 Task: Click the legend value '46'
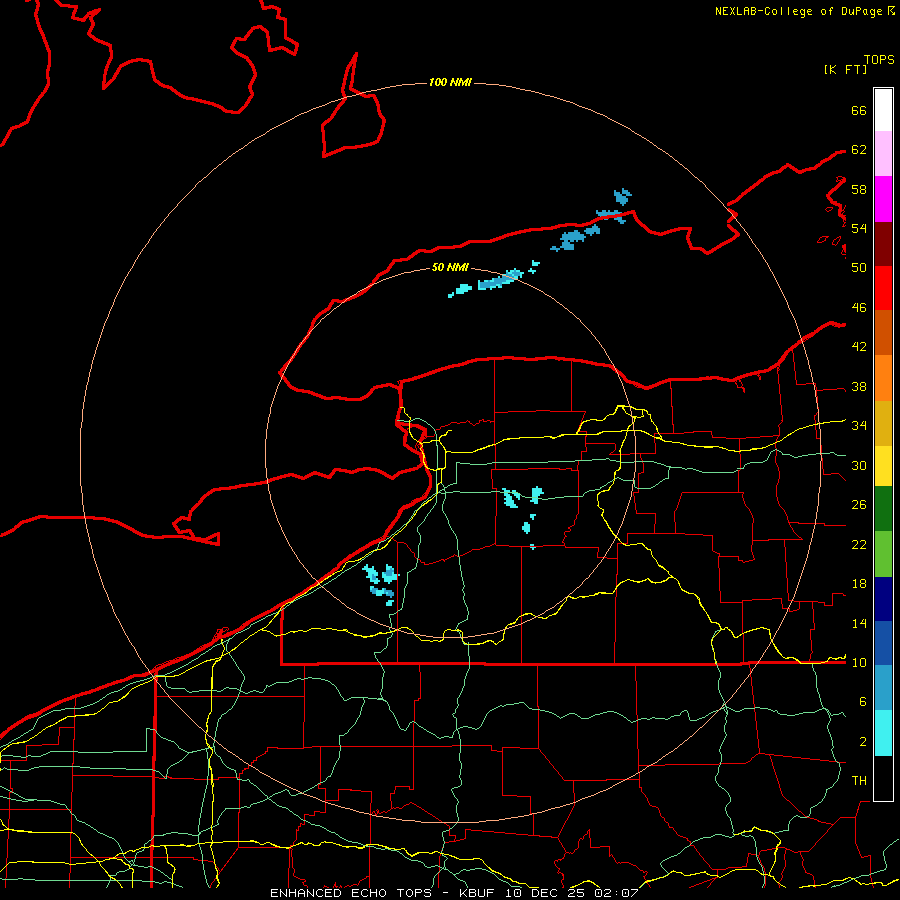tap(859, 308)
